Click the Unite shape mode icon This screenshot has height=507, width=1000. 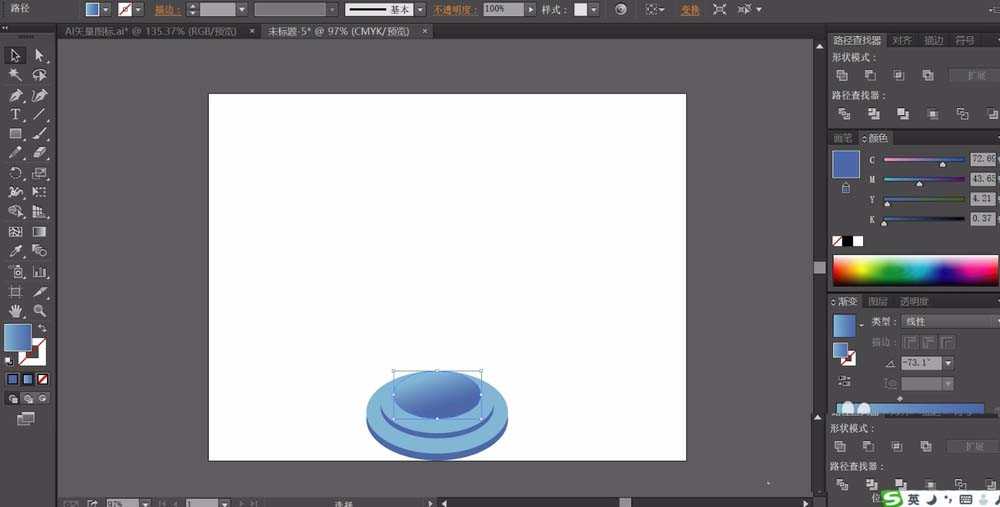point(842,75)
